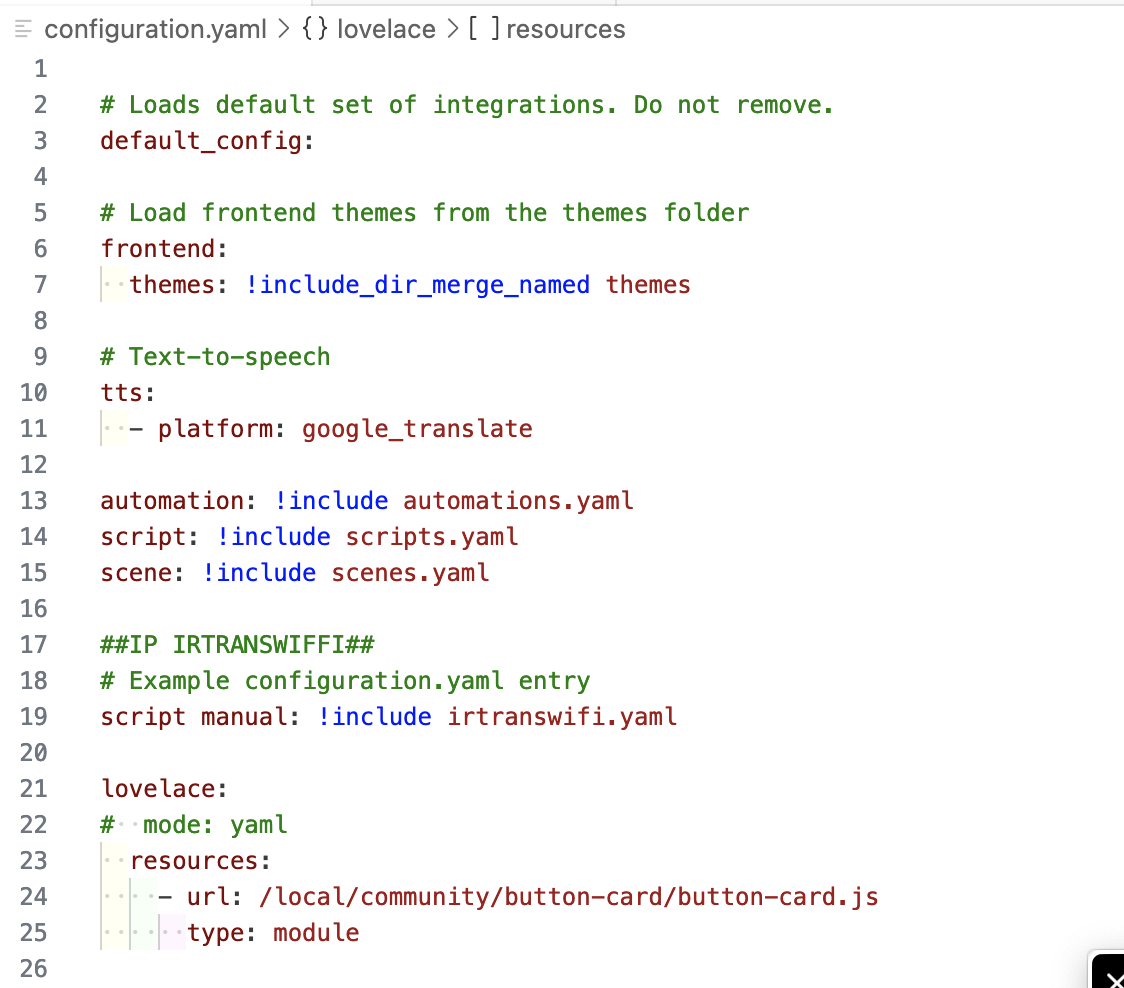
Task: Click the 'url:' key on line 24
Action: click(214, 896)
